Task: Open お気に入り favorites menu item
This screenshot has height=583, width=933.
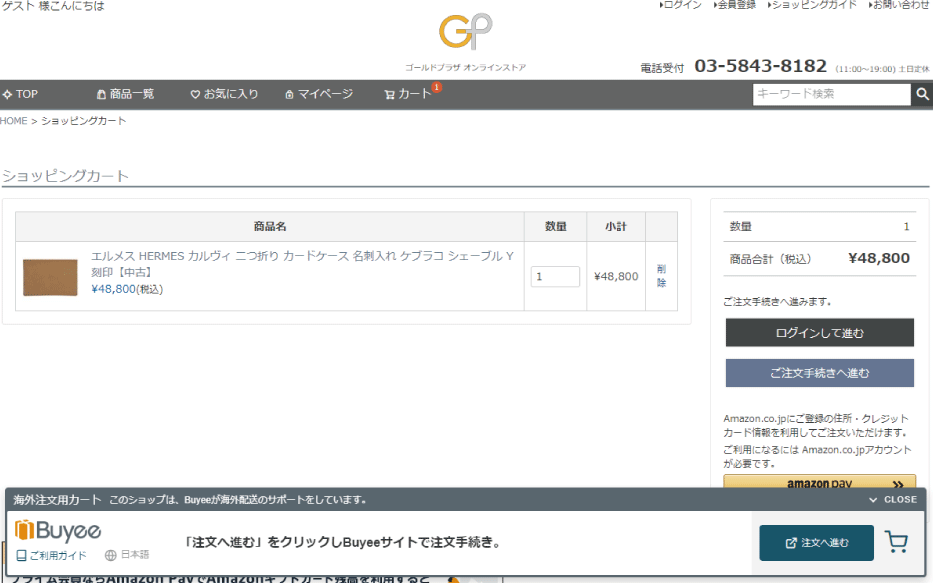Action: pos(224,94)
